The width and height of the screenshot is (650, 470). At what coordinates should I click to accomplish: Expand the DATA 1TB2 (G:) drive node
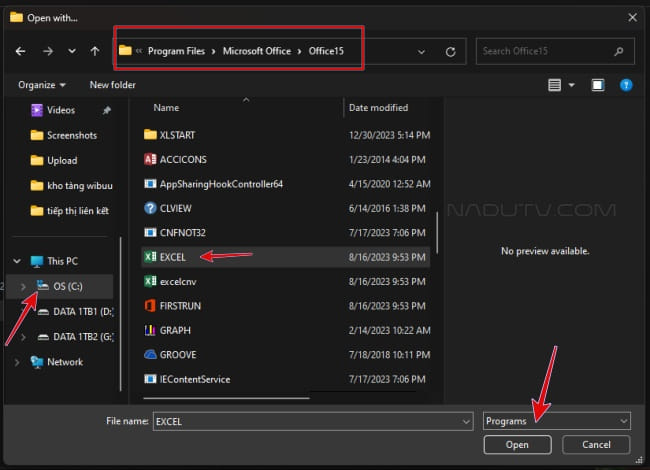(23, 337)
